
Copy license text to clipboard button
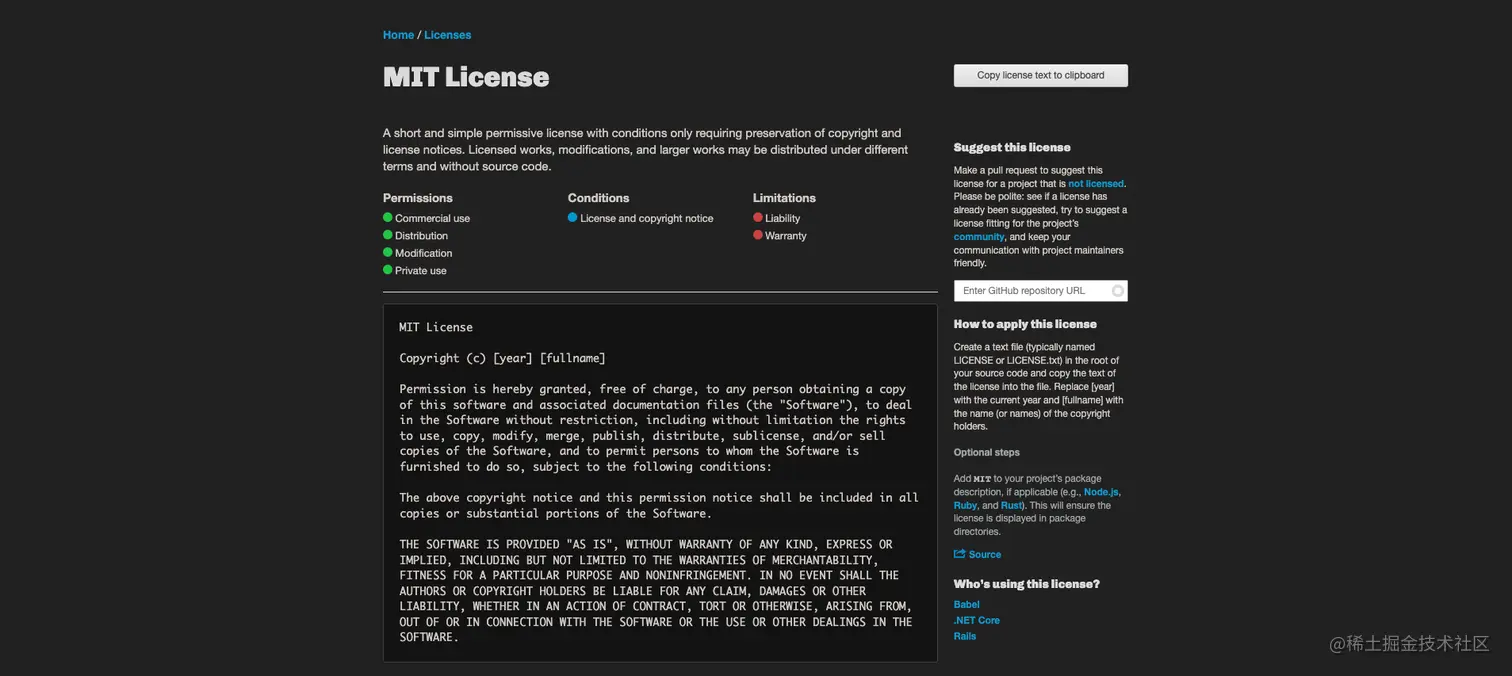coord(1040,75)
